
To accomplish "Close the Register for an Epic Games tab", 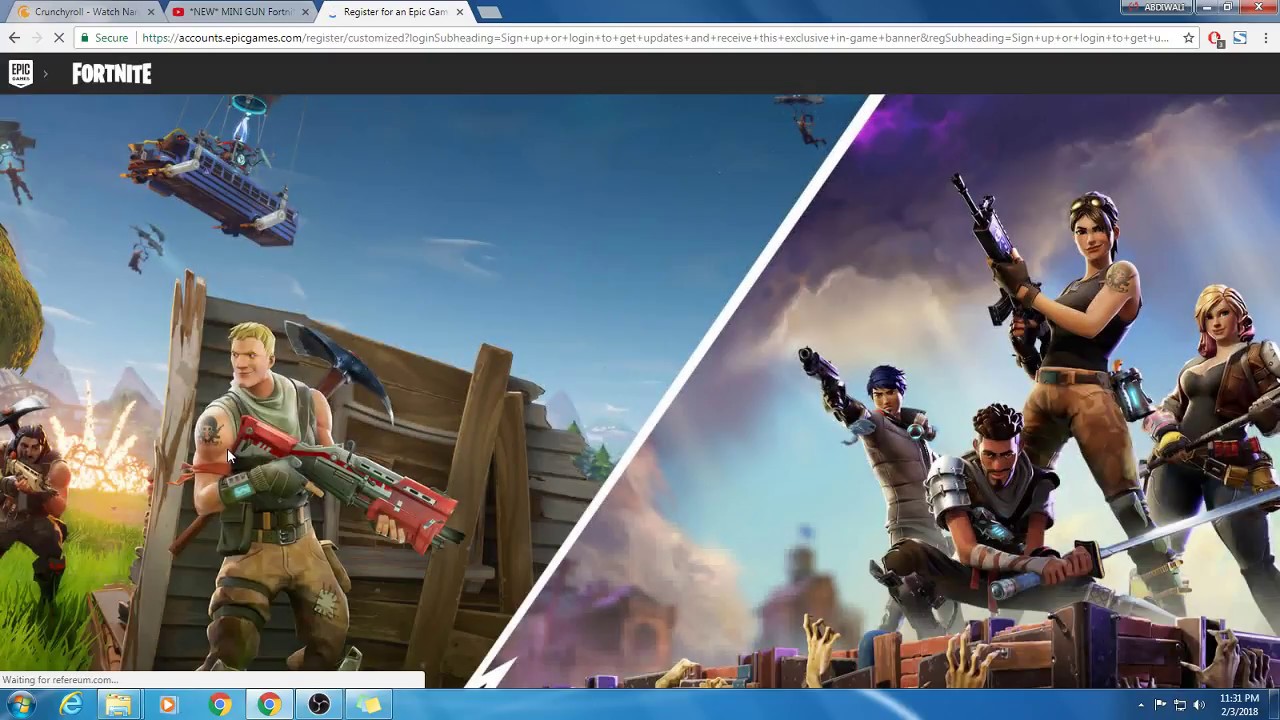I will [460, 12].
